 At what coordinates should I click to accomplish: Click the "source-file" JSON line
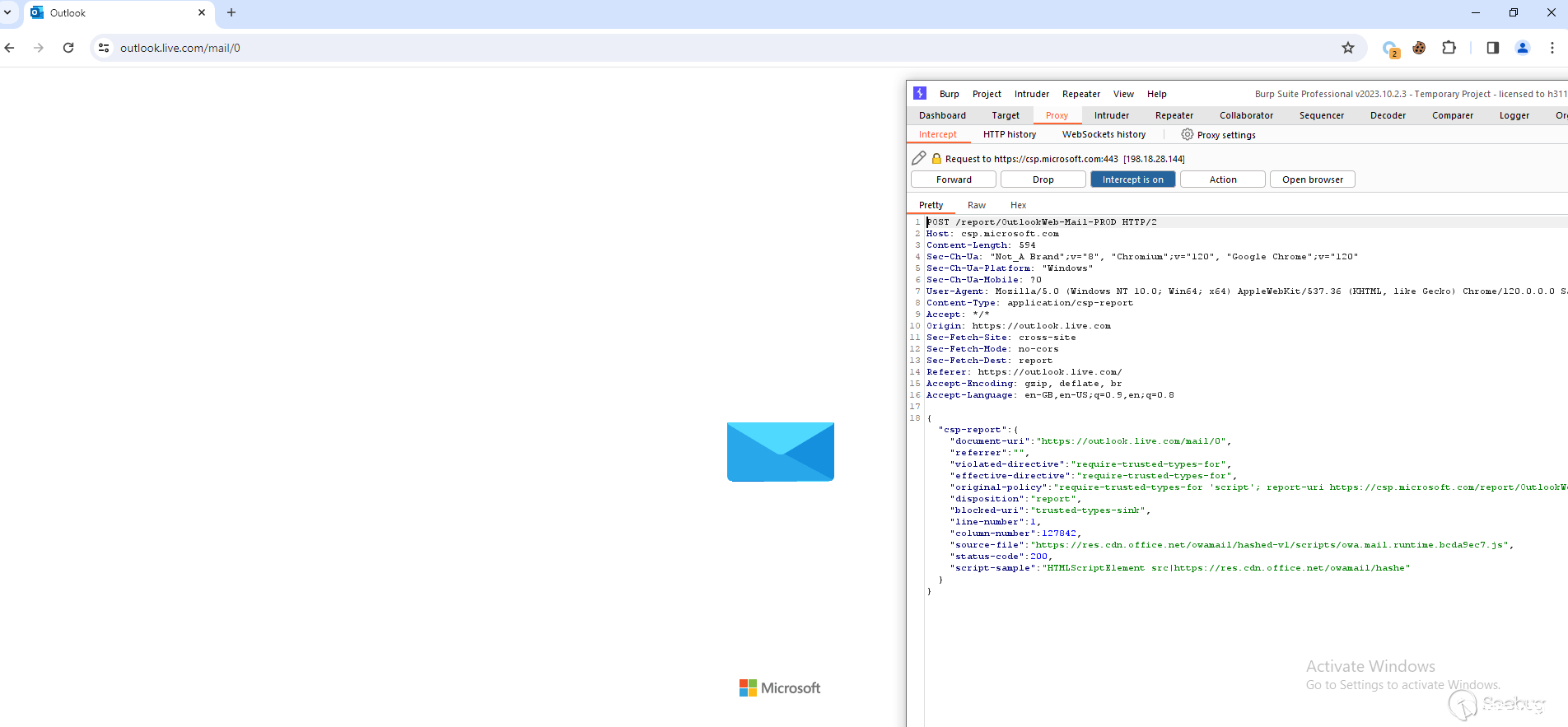[x=1233, y=545]
